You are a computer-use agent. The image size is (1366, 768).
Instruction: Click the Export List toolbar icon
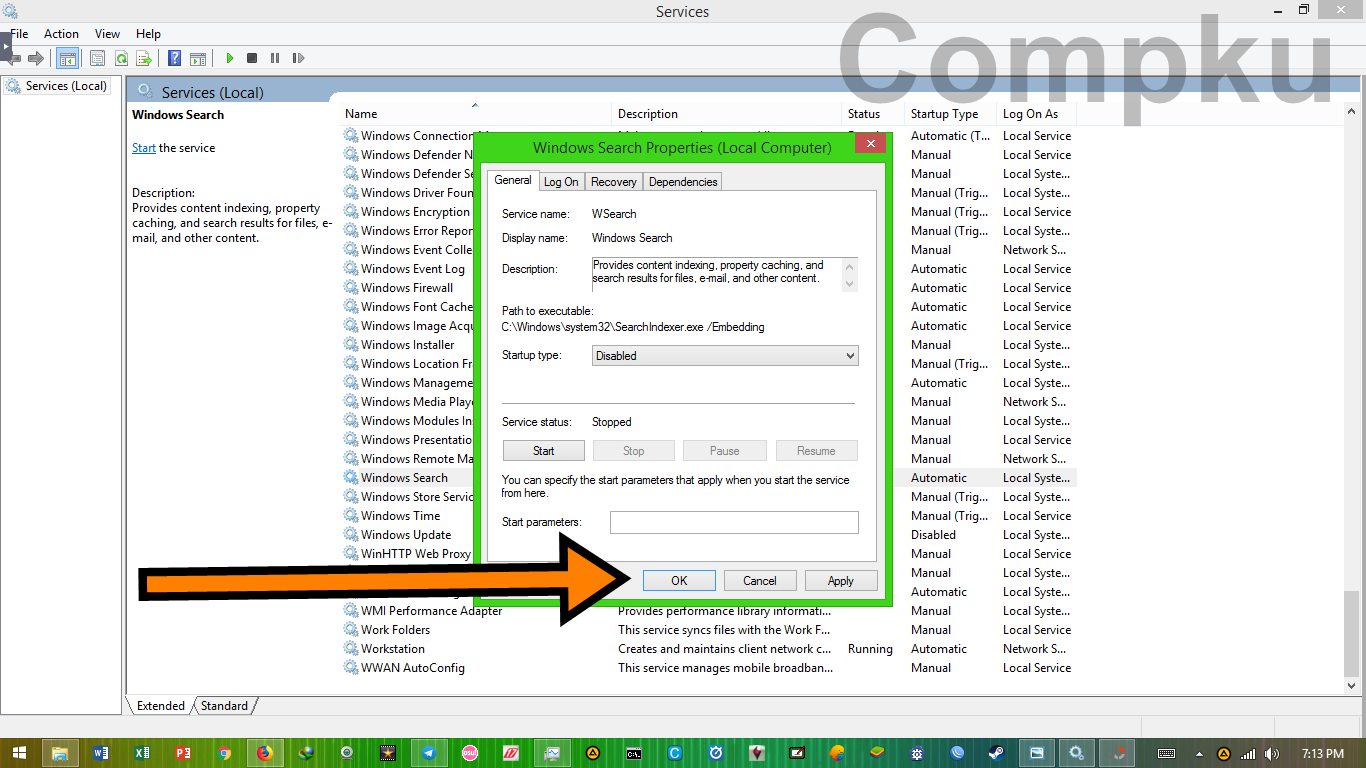coord(144,59)
